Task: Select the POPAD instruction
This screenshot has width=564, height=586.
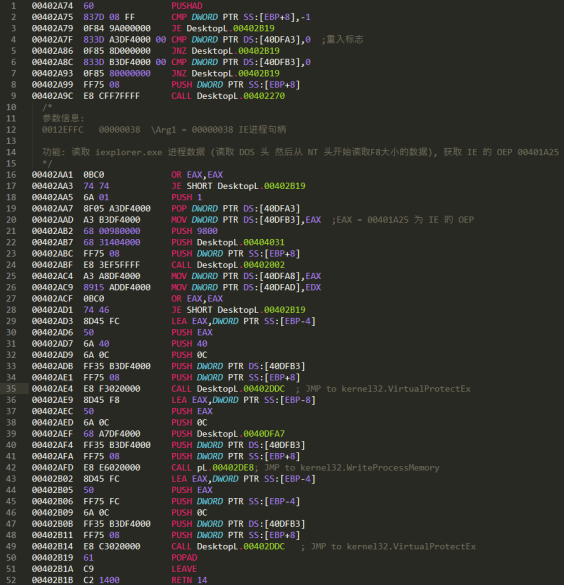Action: 184,558
